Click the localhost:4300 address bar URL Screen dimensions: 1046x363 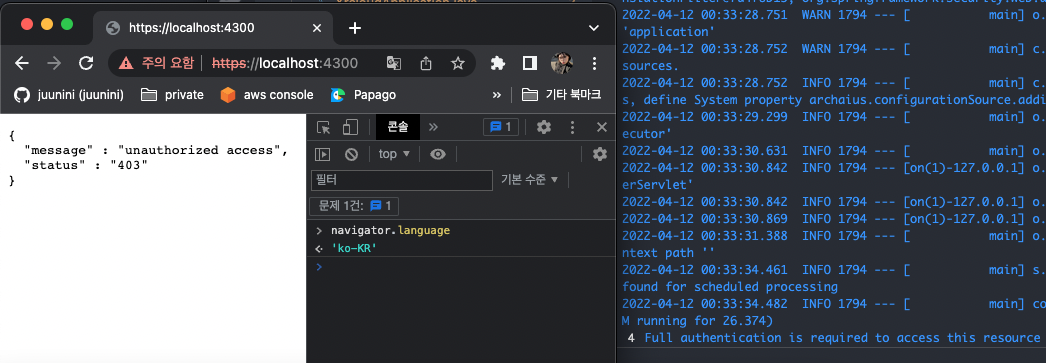click(x=285, y=63)
